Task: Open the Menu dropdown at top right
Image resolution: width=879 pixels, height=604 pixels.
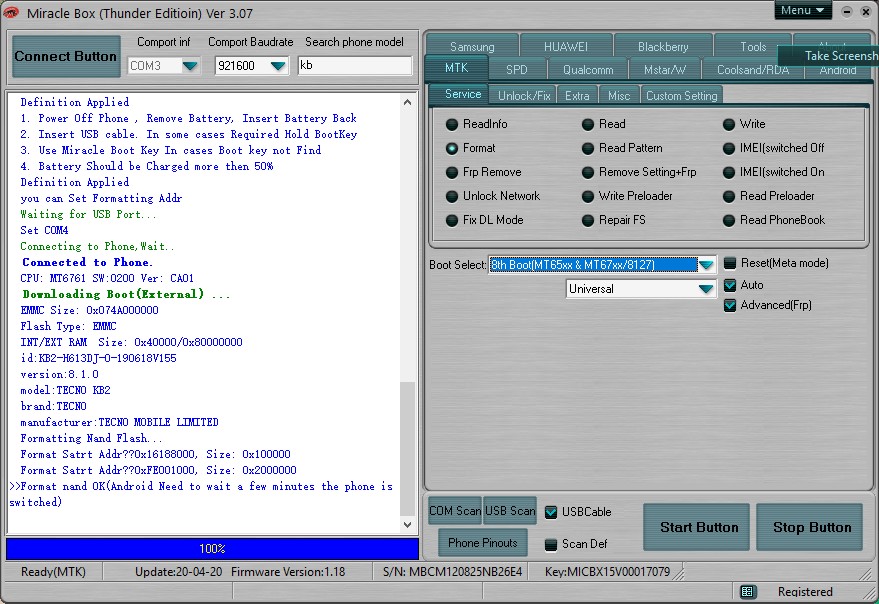Action: pyautogui.click(x=803, y=11)
